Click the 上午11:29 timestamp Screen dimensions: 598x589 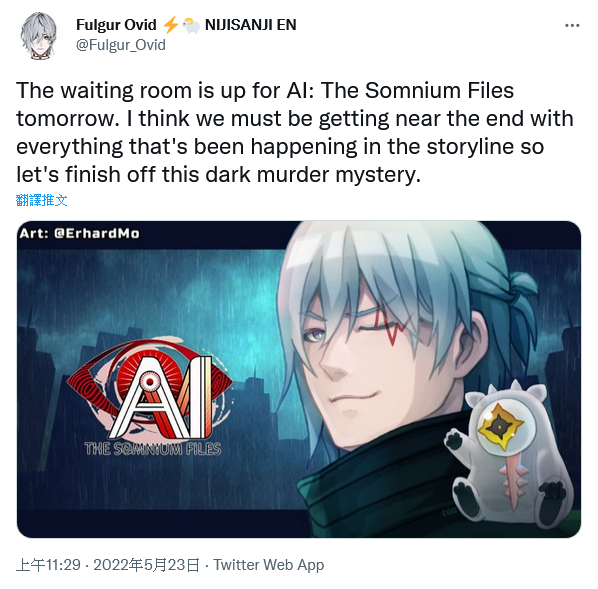[48, 565]
